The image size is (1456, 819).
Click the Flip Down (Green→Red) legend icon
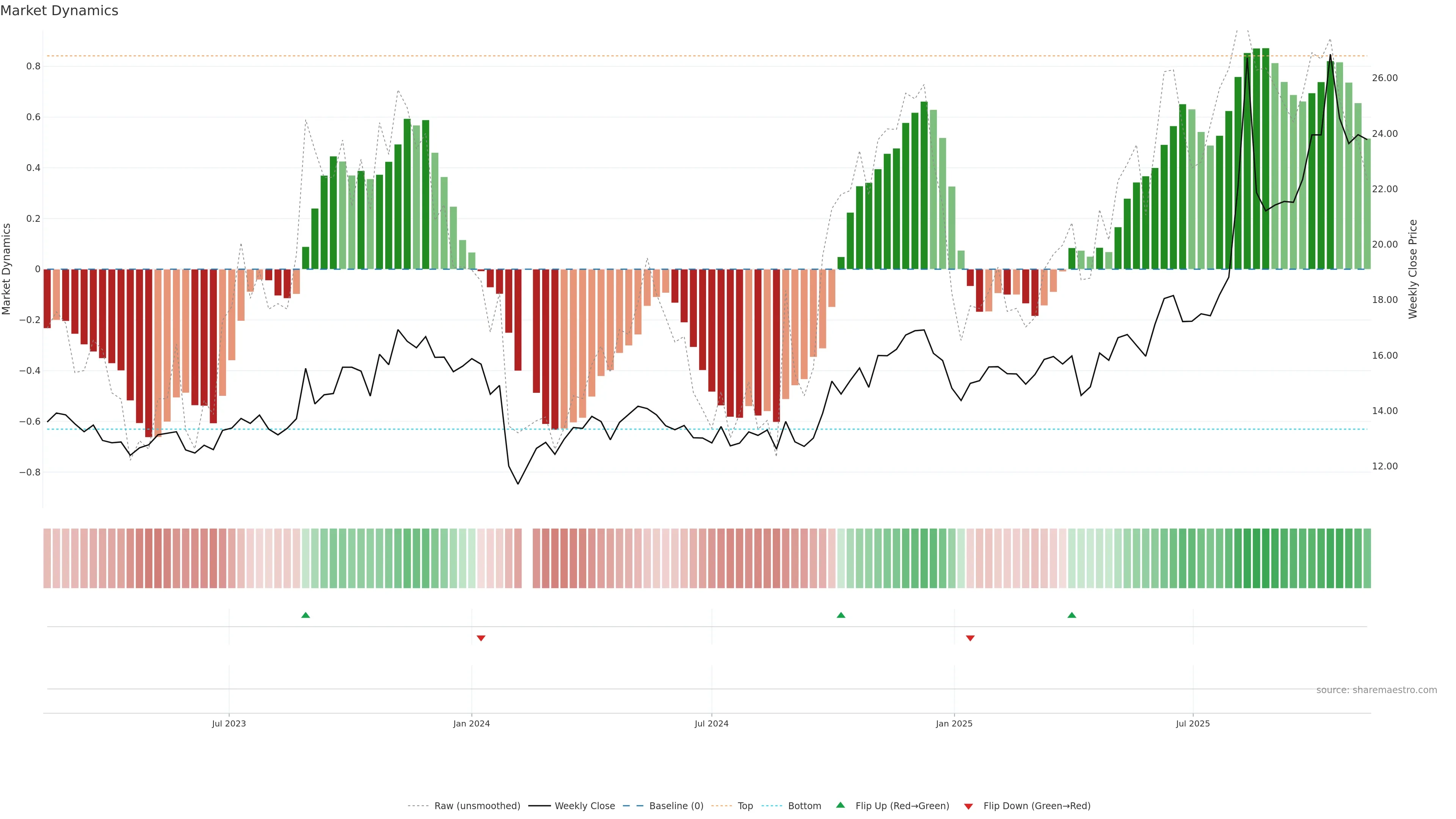click(x=968, y=806)
